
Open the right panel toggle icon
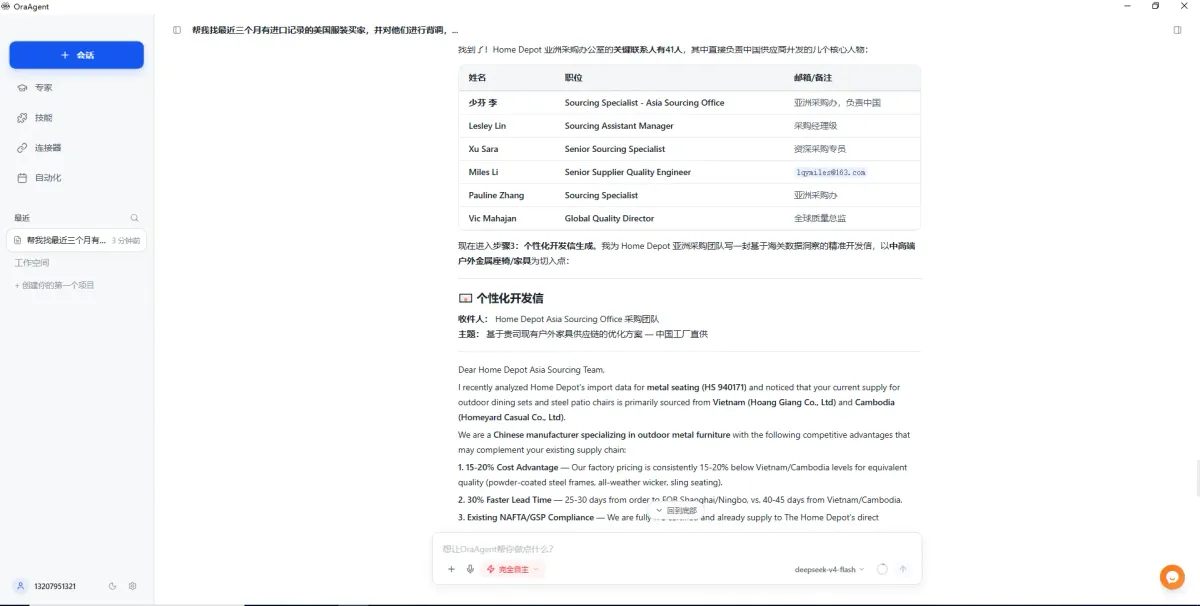tap(1177, 30)
